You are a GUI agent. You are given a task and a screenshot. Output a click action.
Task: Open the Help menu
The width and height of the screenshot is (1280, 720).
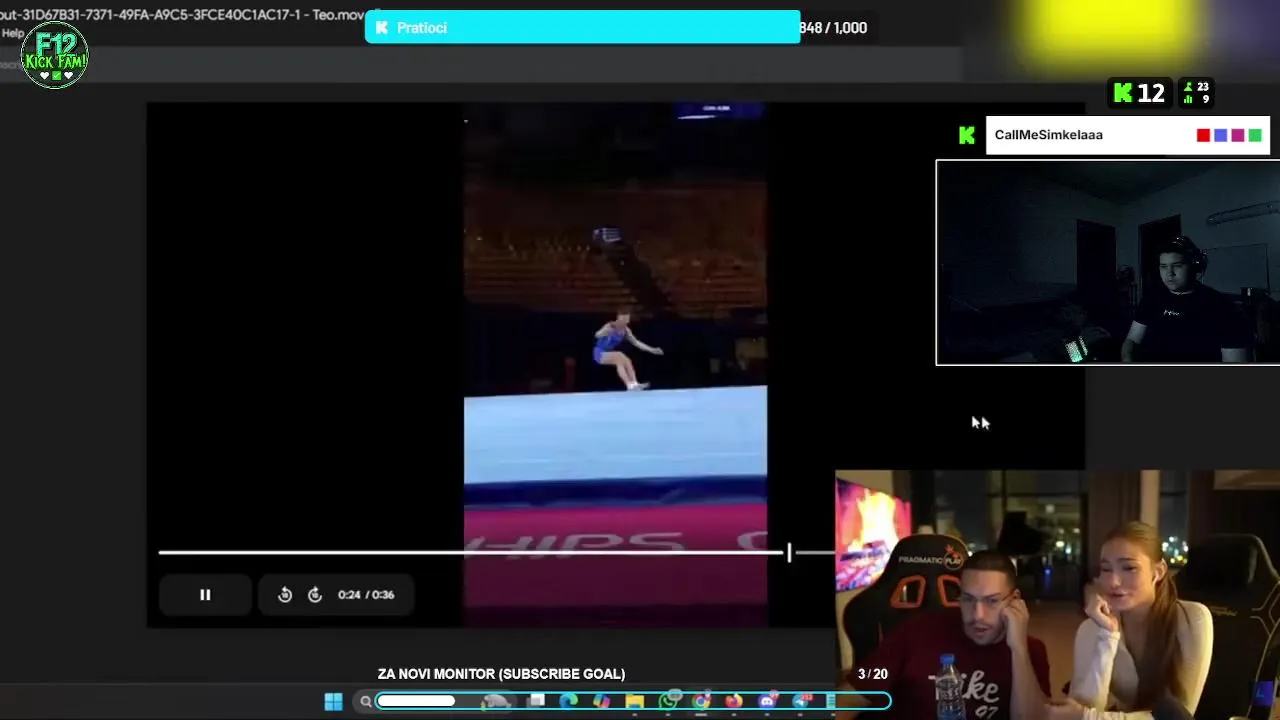(13, 33)
